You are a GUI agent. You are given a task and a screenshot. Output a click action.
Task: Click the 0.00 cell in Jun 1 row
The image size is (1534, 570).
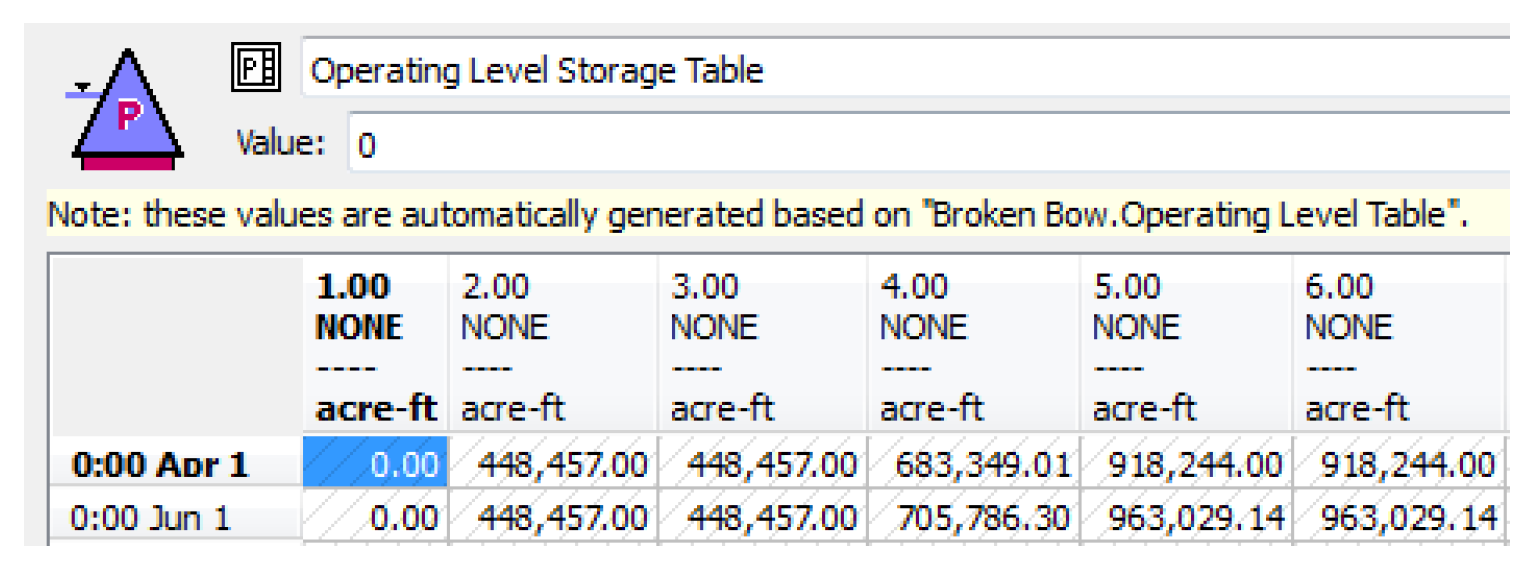point(375,518)
